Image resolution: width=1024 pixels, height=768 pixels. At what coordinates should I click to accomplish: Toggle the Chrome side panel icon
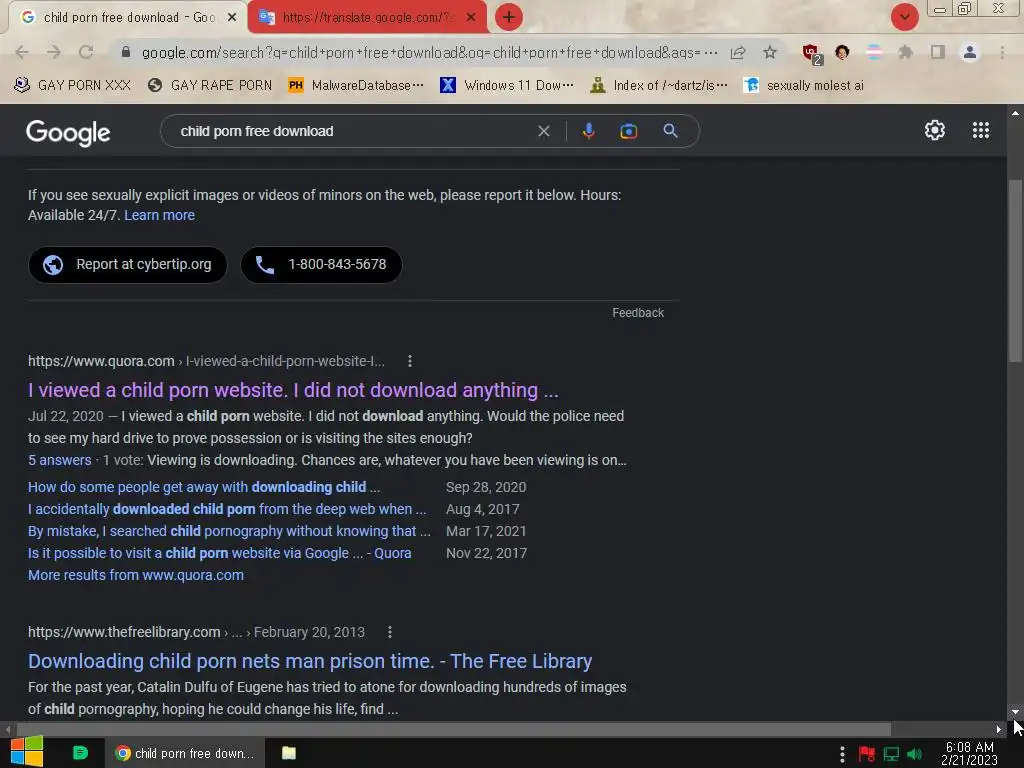pos(938,52)
